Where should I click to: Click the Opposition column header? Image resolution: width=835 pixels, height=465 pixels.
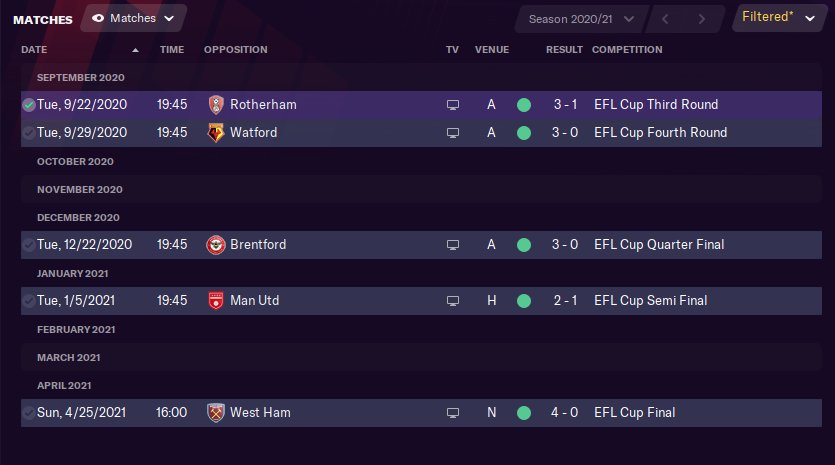pyautogui.click(x=235, y=50)
